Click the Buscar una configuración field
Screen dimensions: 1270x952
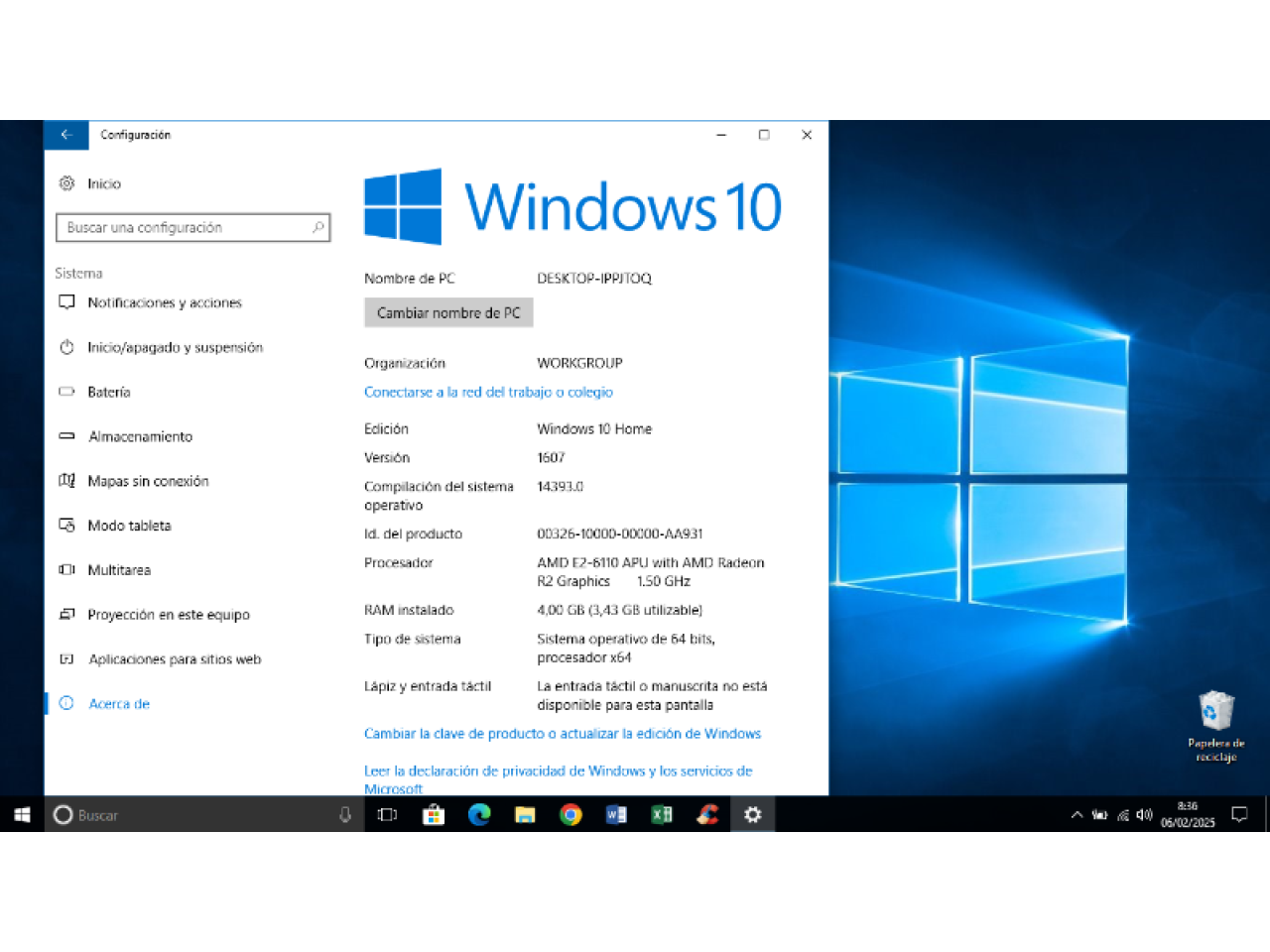[x=192, y=227]
